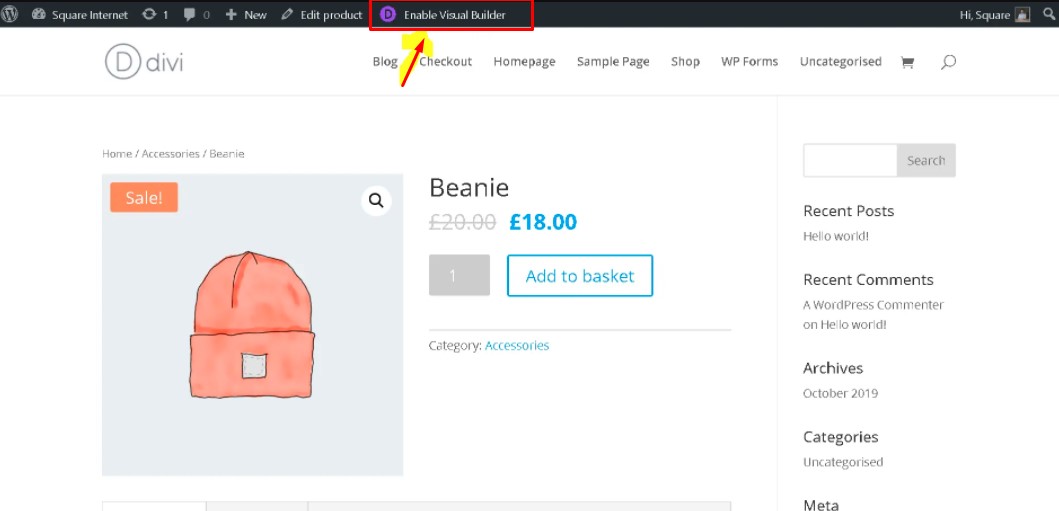1059x511 pixels.
Task: Open the header search magnifier icon
Action: (948, 62)
